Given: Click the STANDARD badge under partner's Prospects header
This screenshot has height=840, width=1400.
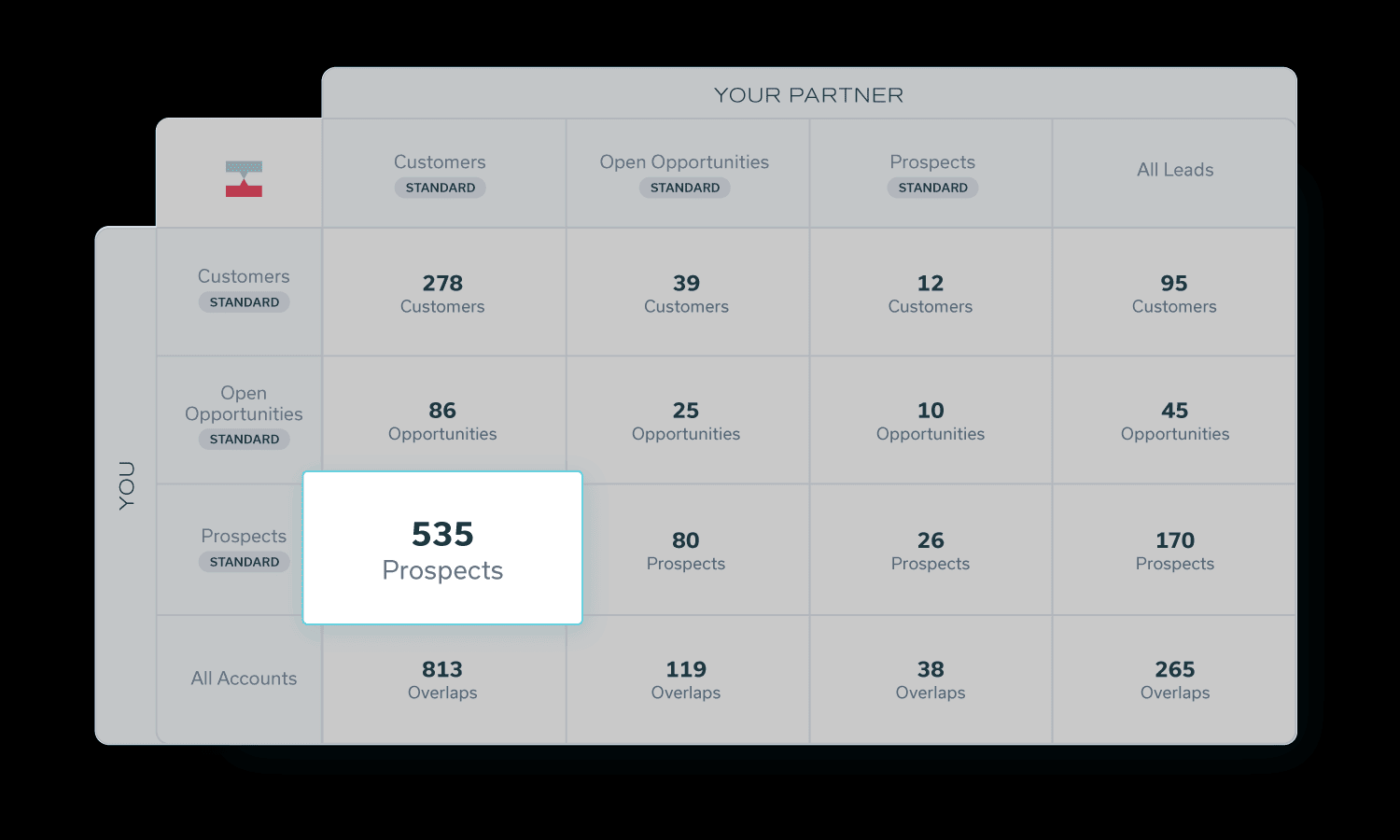Looking at the screenshot, I should (932, 188).
